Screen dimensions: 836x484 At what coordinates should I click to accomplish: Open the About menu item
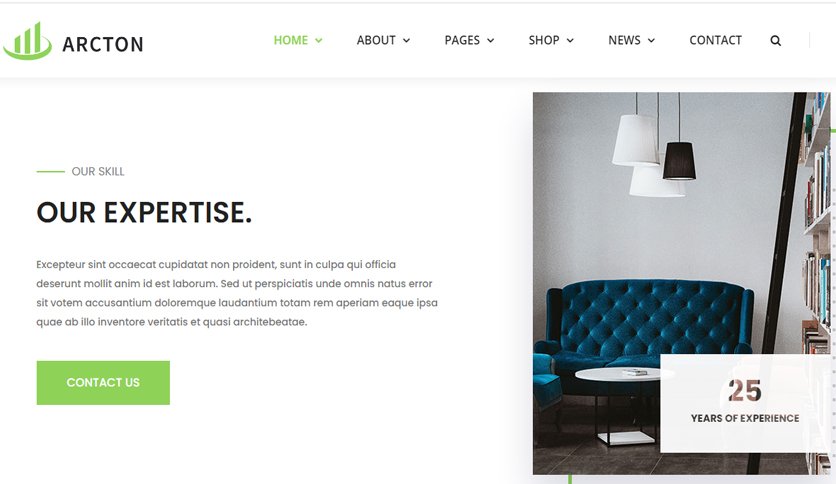[376, 41]
